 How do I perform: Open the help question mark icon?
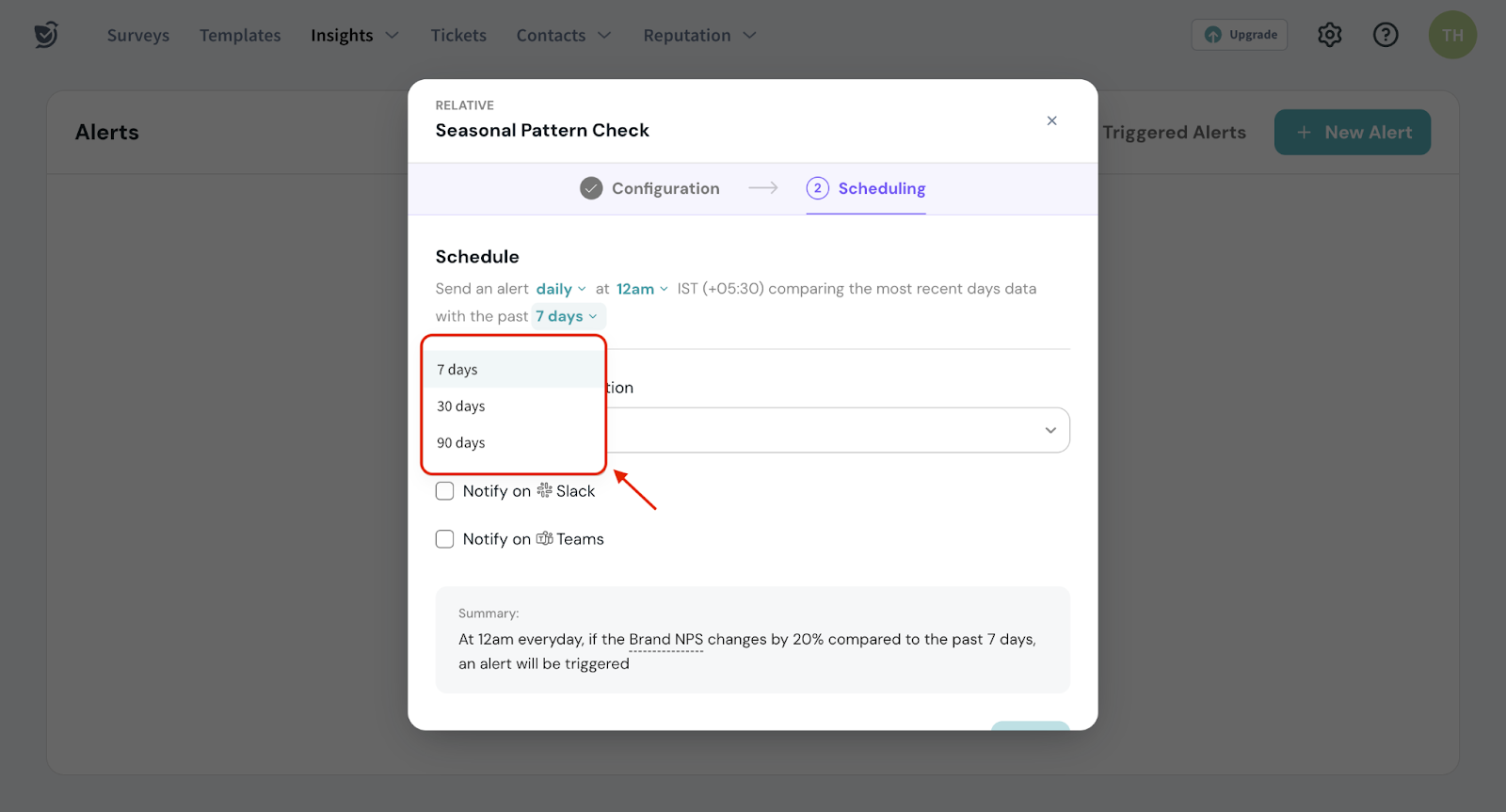coord(1386,35)
